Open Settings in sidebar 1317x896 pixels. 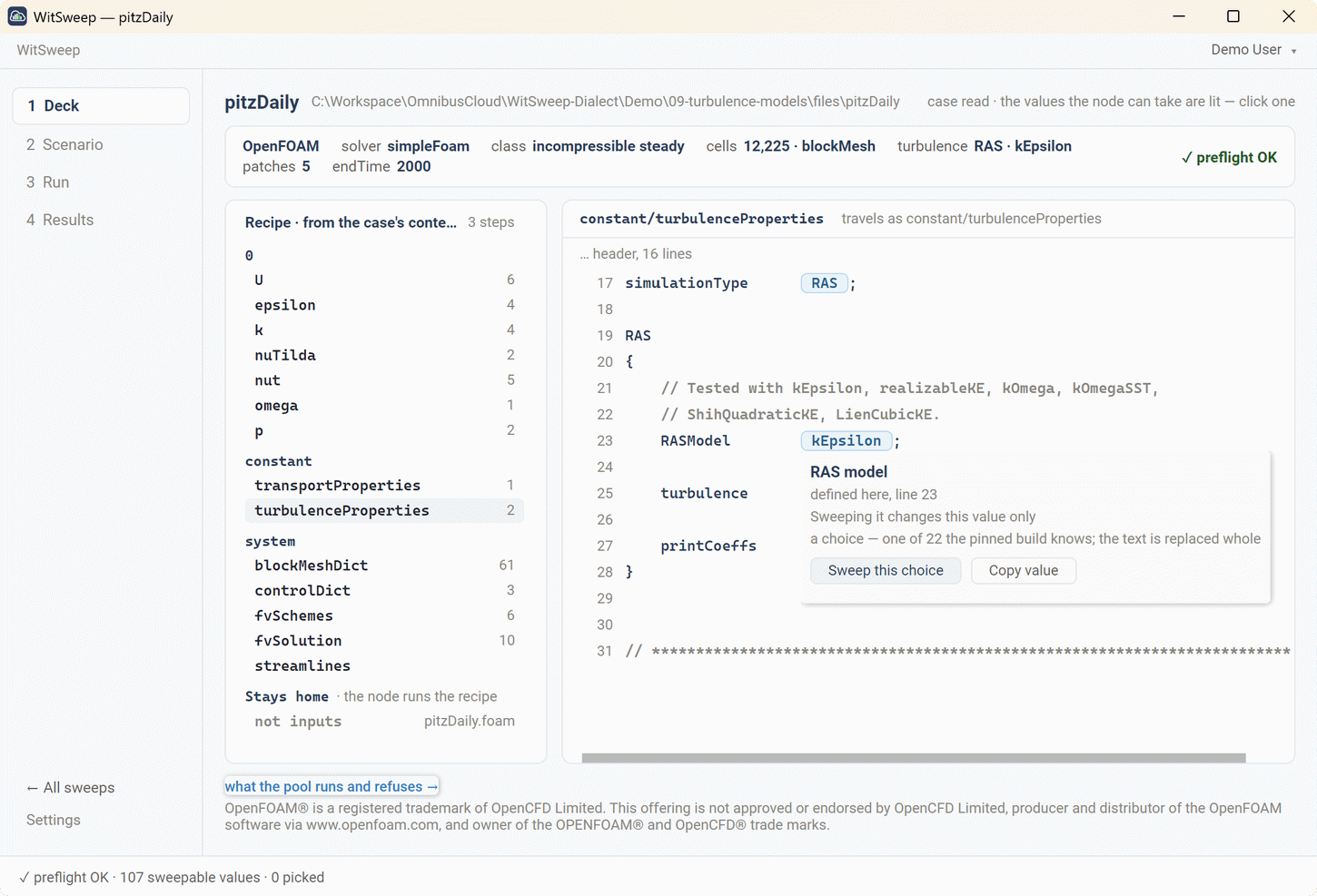point(54,820)
